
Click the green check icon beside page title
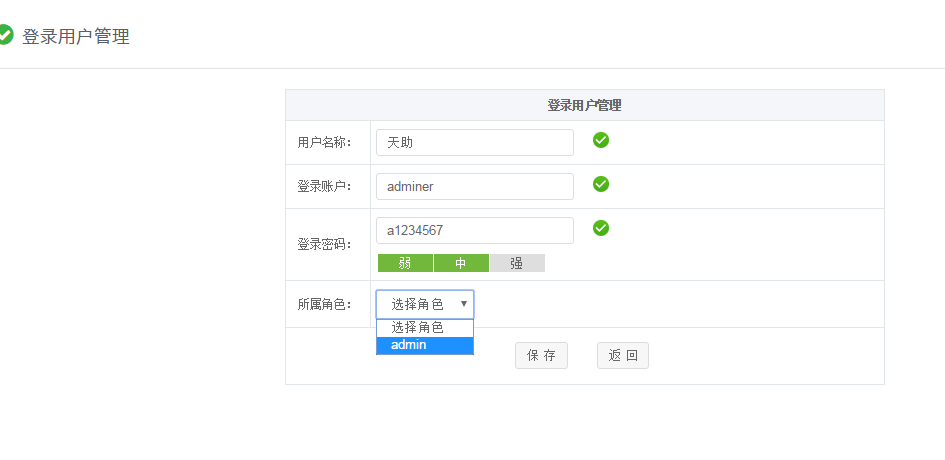tap(5, 35)
